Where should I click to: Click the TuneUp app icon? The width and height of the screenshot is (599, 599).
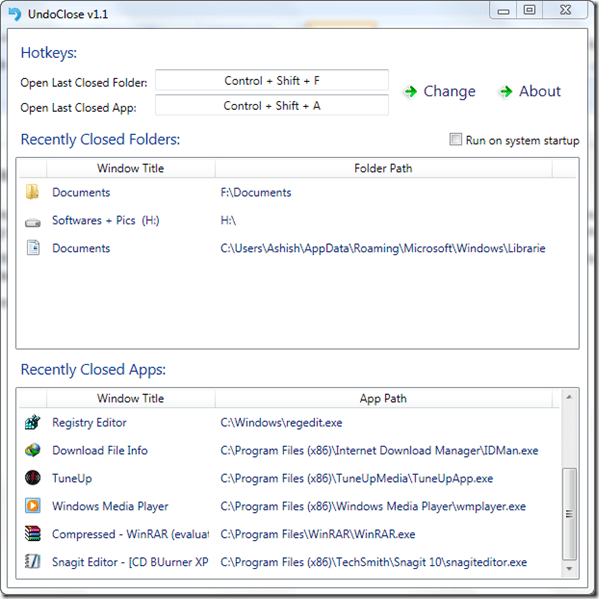pos(32,478)
